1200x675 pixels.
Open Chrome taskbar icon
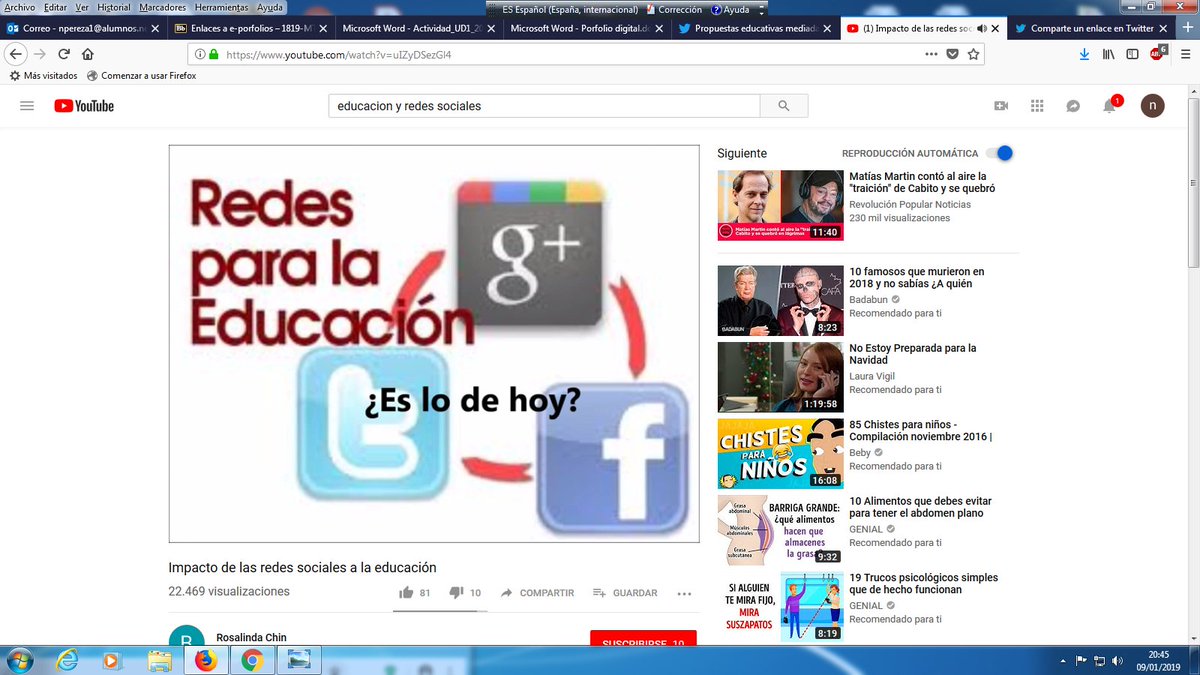(x=251, y=660)
